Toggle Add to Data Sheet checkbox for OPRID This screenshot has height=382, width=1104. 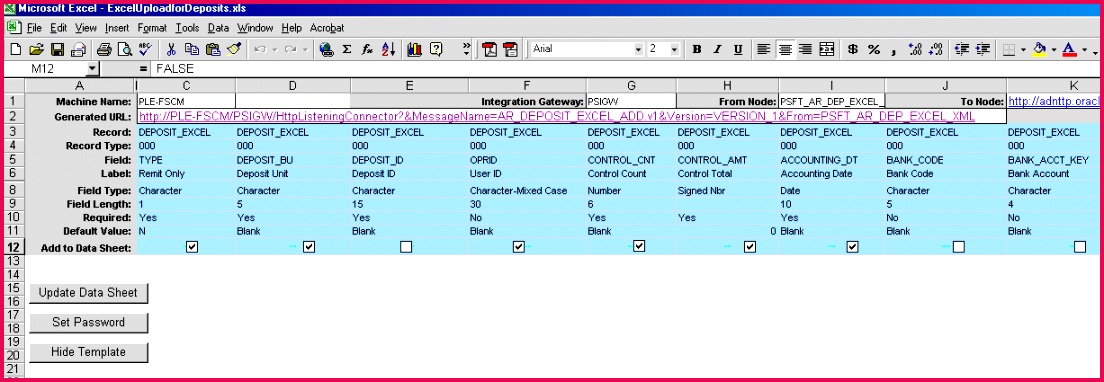tap(519, 247)
